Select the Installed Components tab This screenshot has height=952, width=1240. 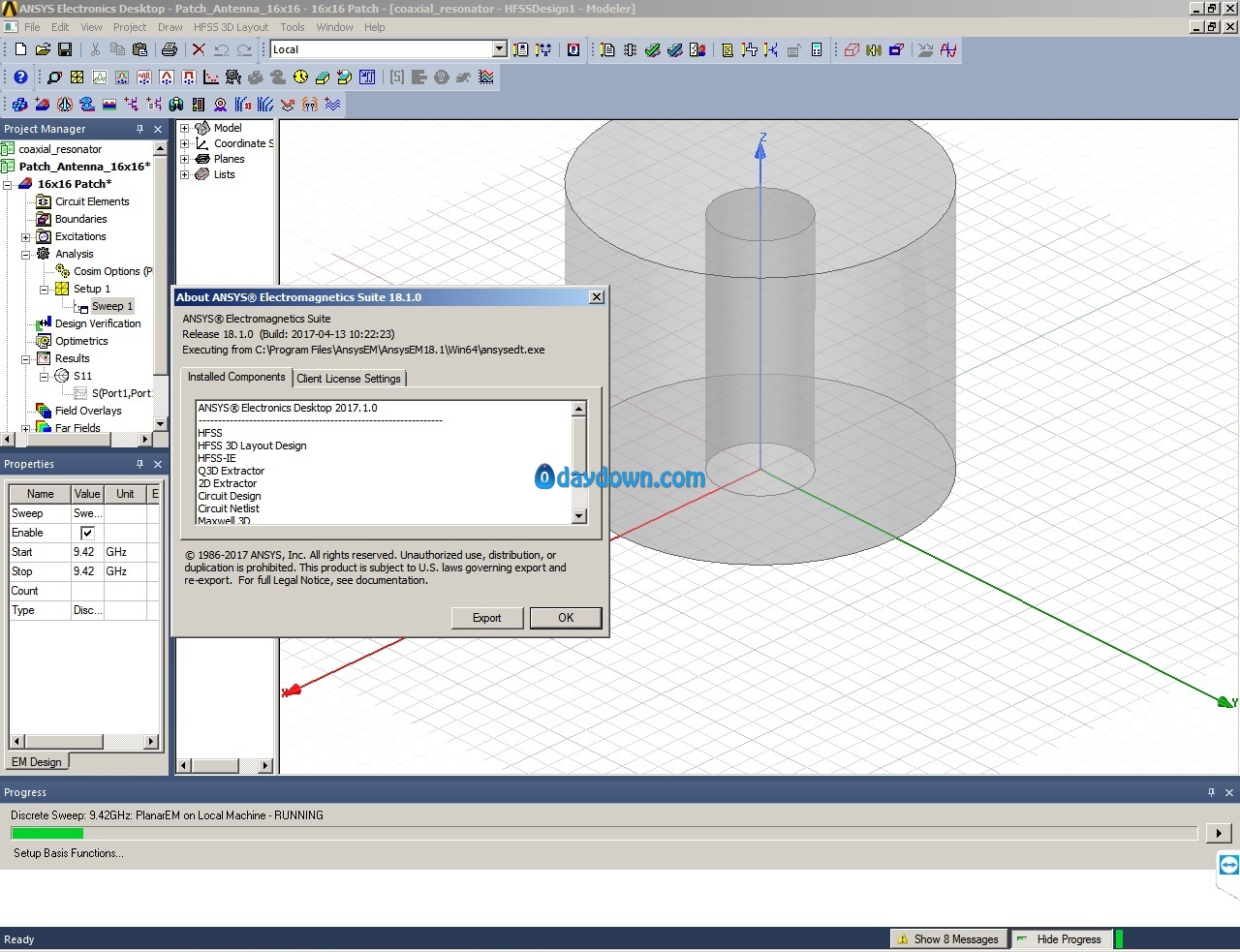point(236,377)
